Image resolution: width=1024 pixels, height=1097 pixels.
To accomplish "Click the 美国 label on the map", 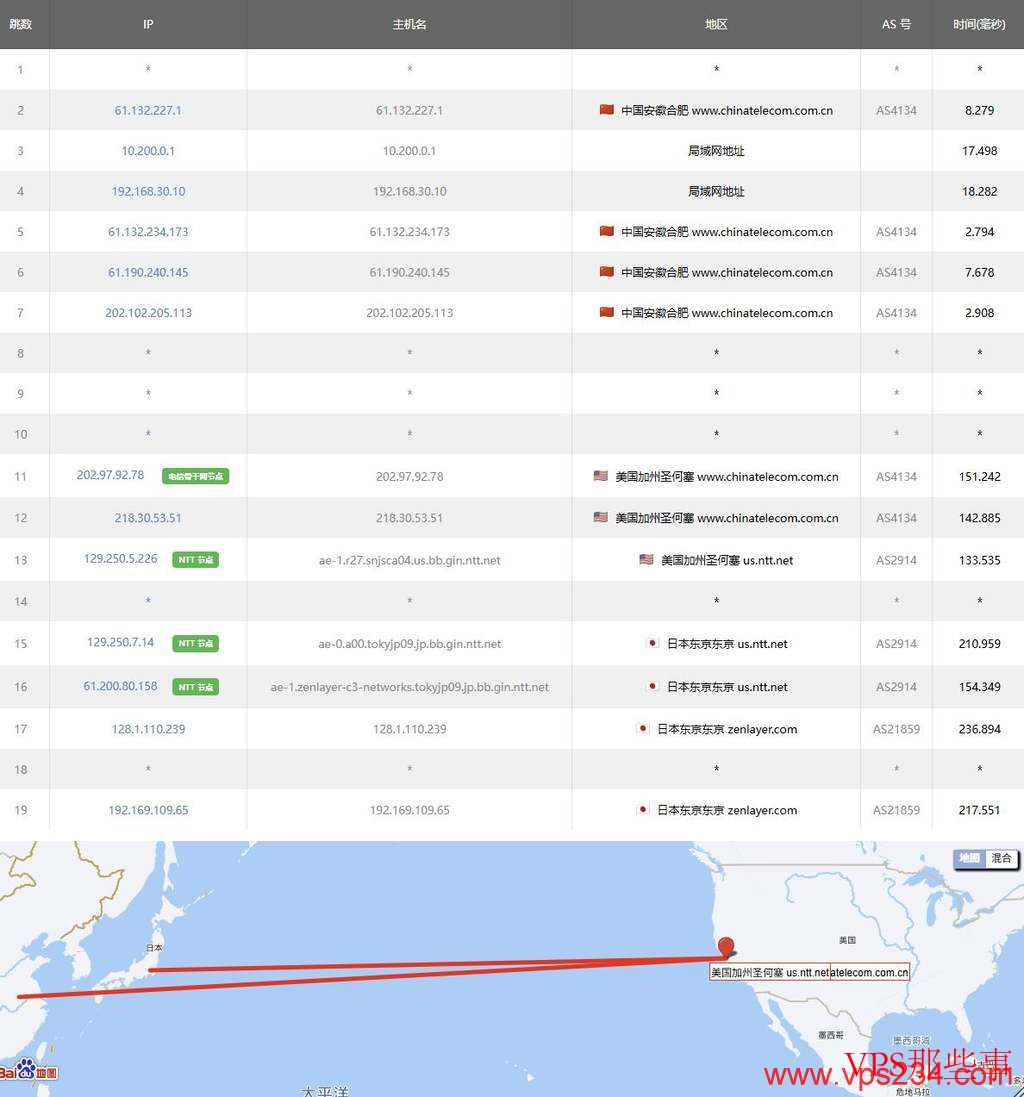I will click(x=847, y=940).
